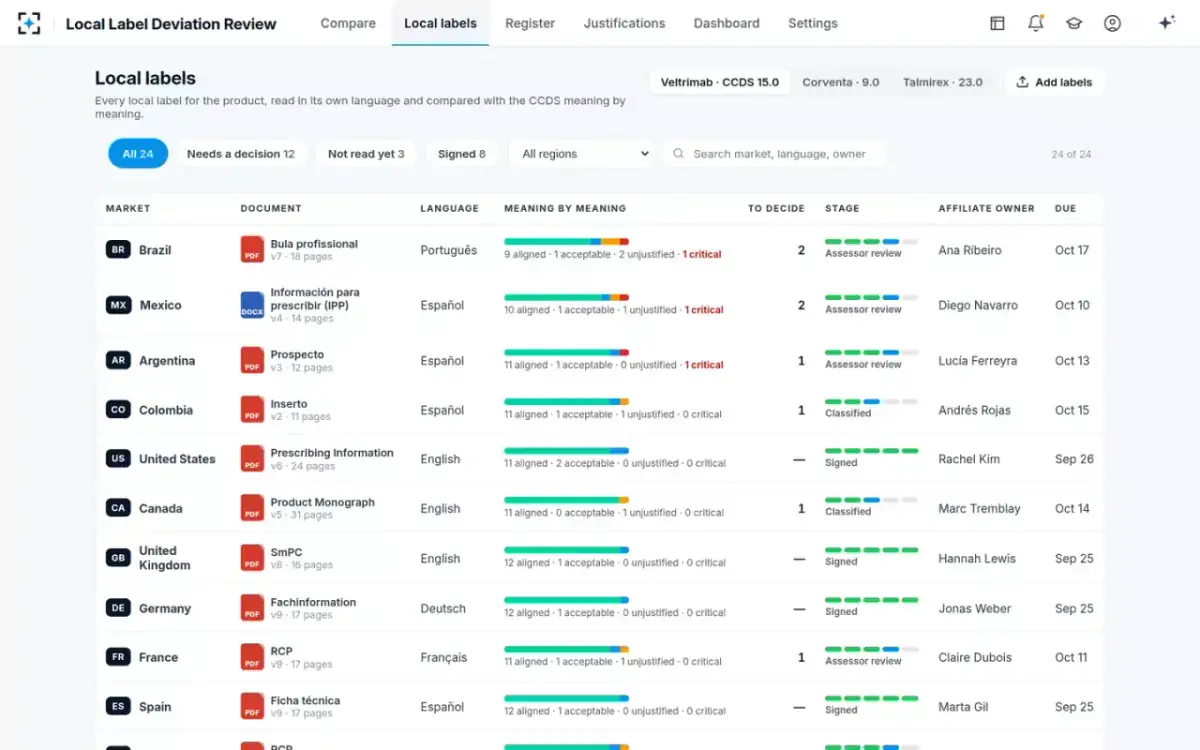Open user profile icon
This screenshot has width=1200, height=750.
click(1112, 23)
